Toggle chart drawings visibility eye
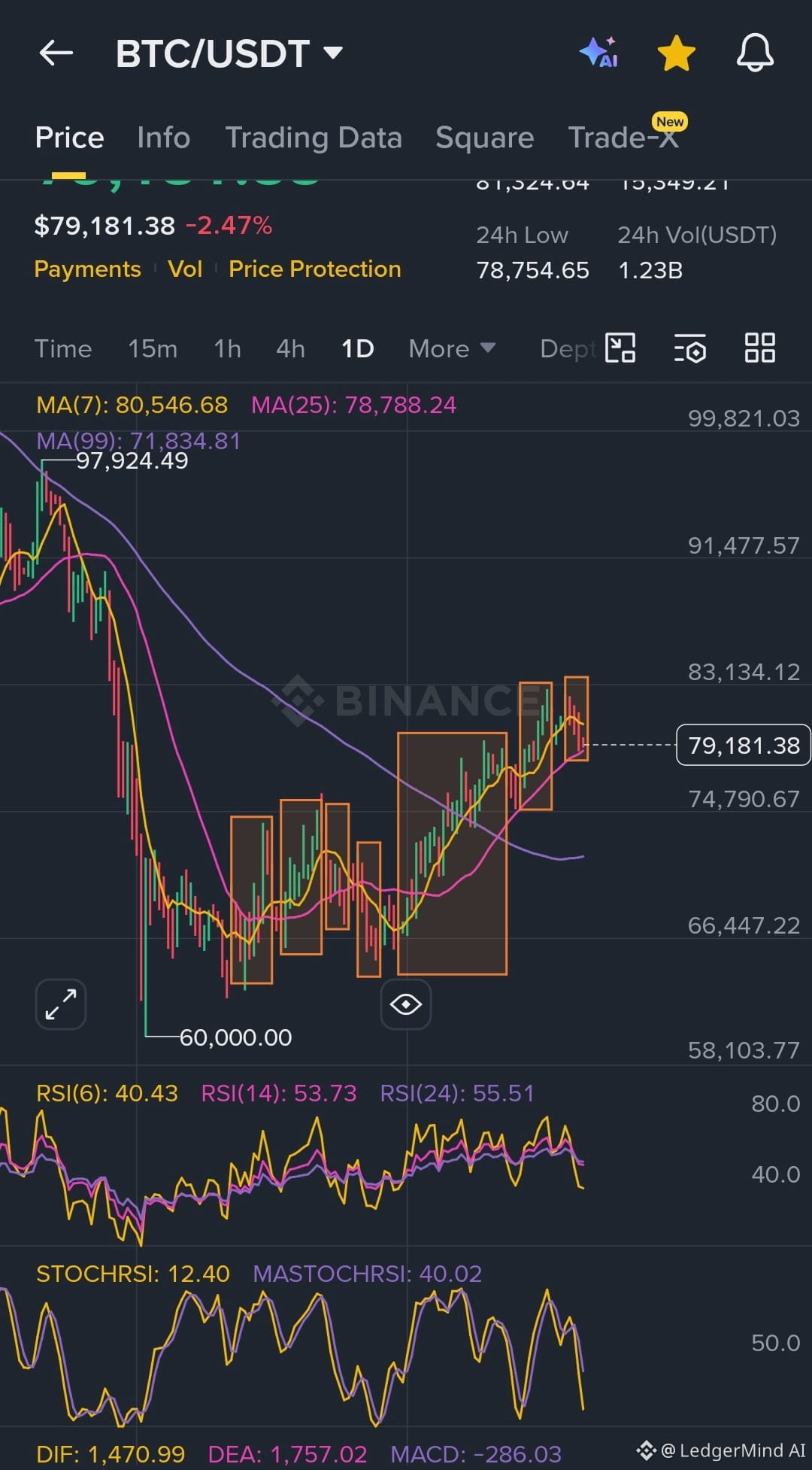 406,1004
